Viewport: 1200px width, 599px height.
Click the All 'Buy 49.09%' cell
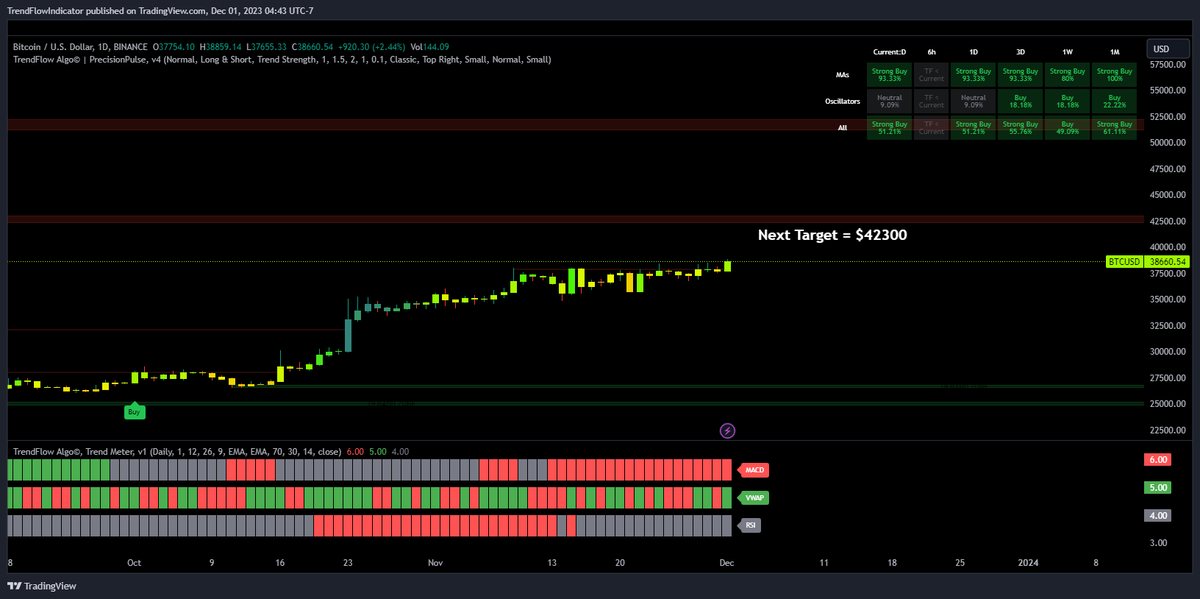(1067, 128)
